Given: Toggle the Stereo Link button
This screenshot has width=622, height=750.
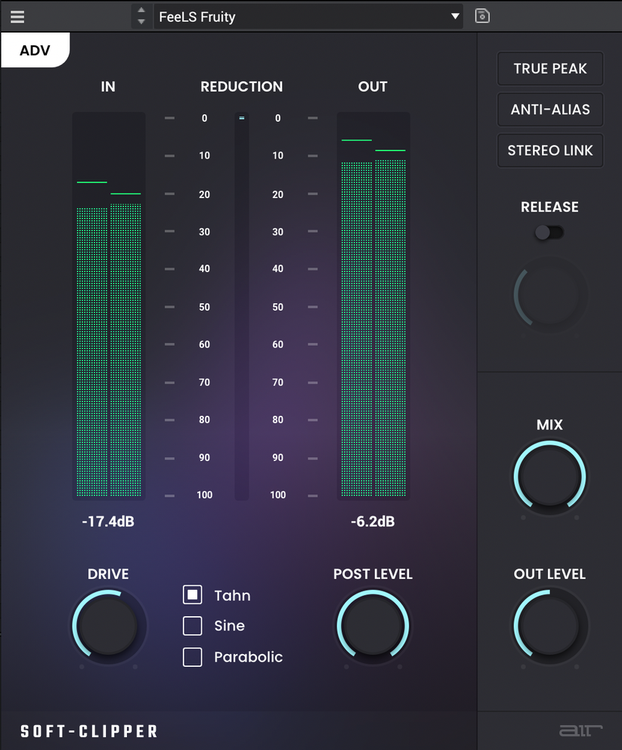Looking at the screenshot, I should click(550, 151).
